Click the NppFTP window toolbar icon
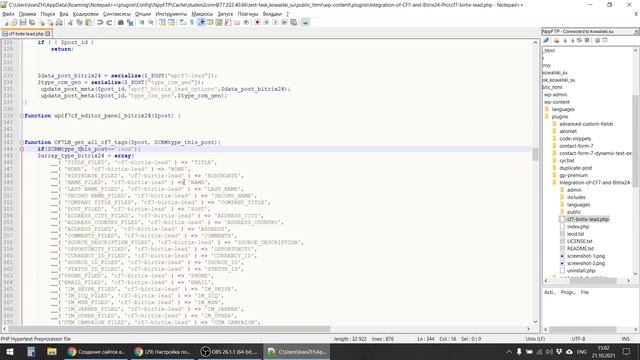640x360 pixels. (x=305, y=22)
